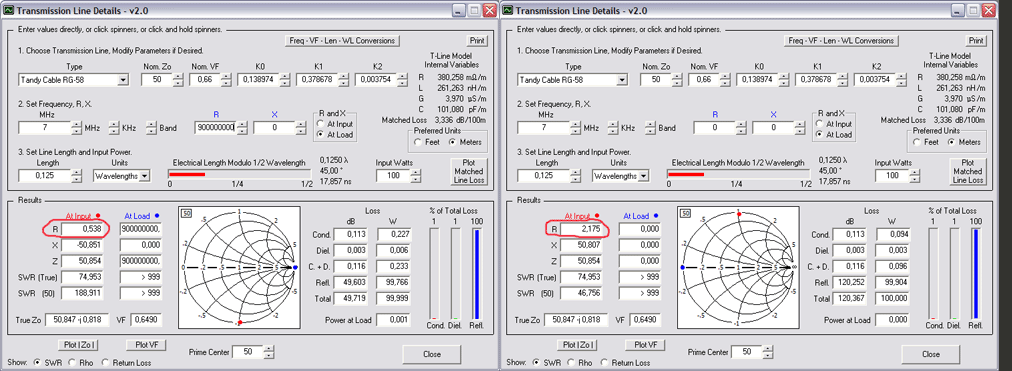Click Smith chart in left window

point(240,267)
